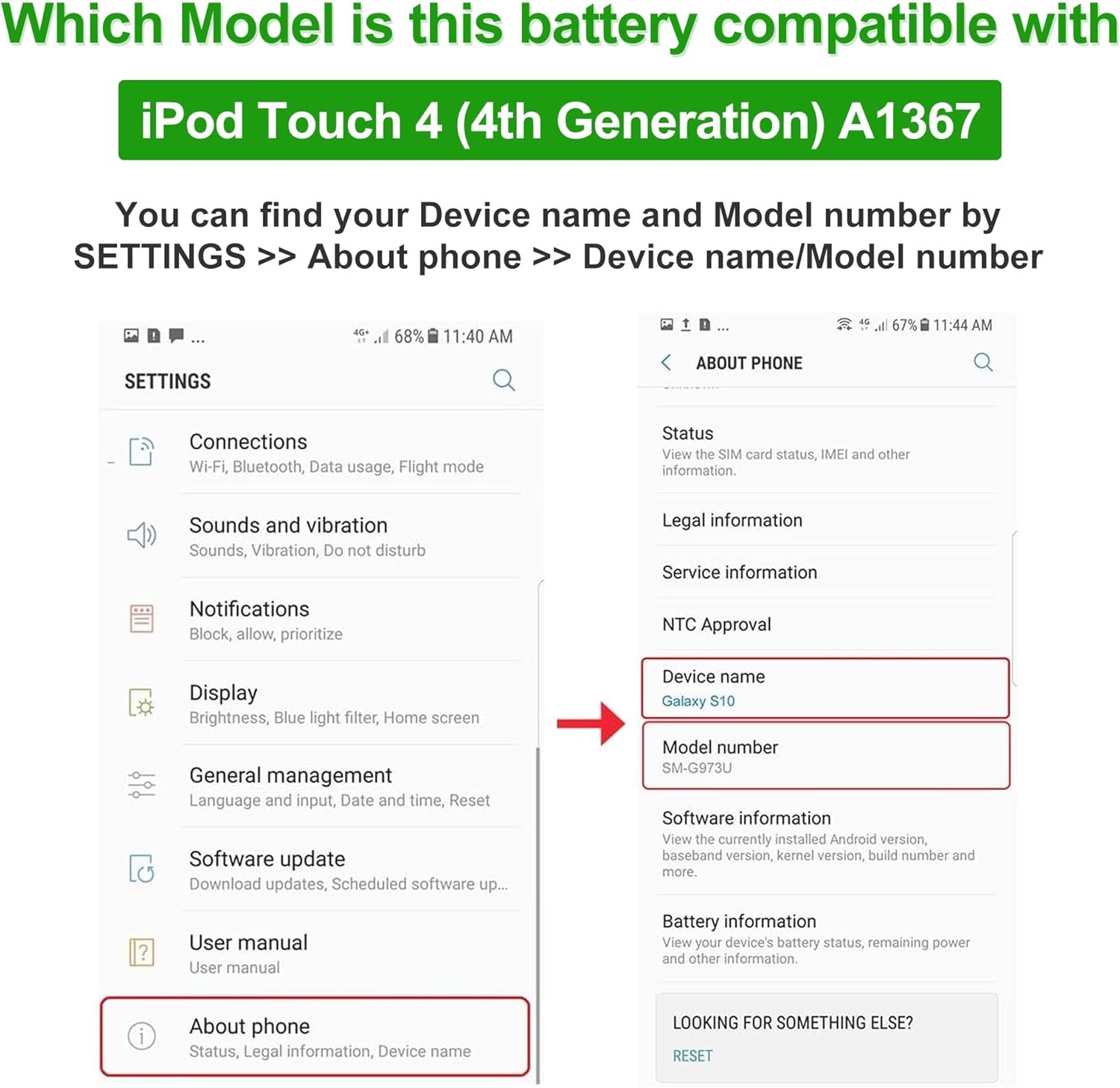Click the Sounds and vibration speaker icon
The height and width of the screenshot is (1088, 1120).
click(142, 535)
